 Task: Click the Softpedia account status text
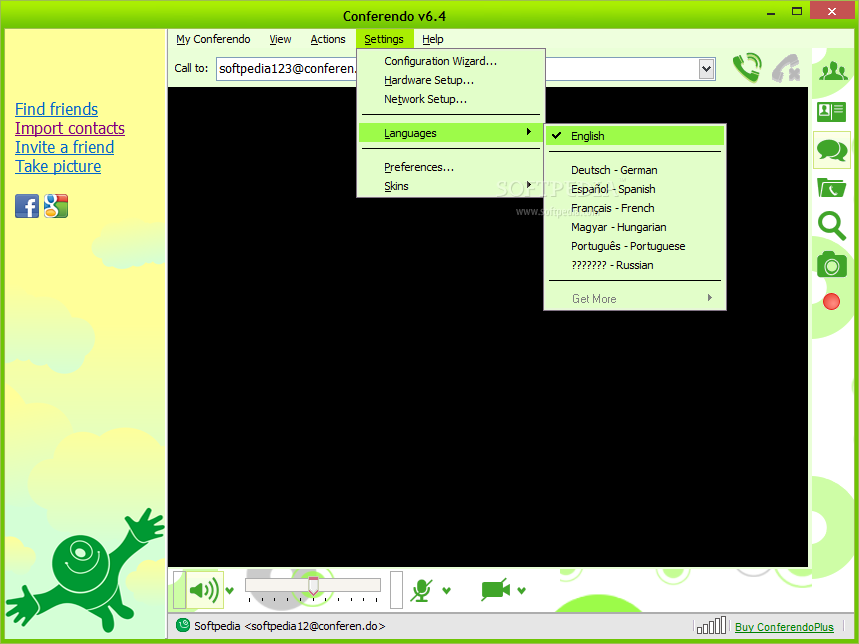(289, 626)
